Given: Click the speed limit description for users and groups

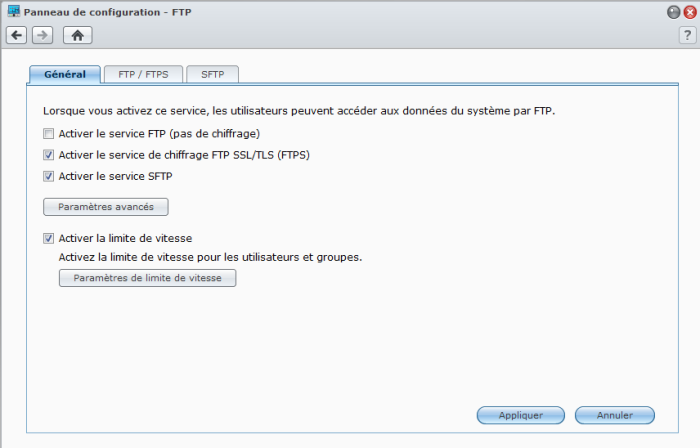Looking at the screenshot, I should pos(210,257).
